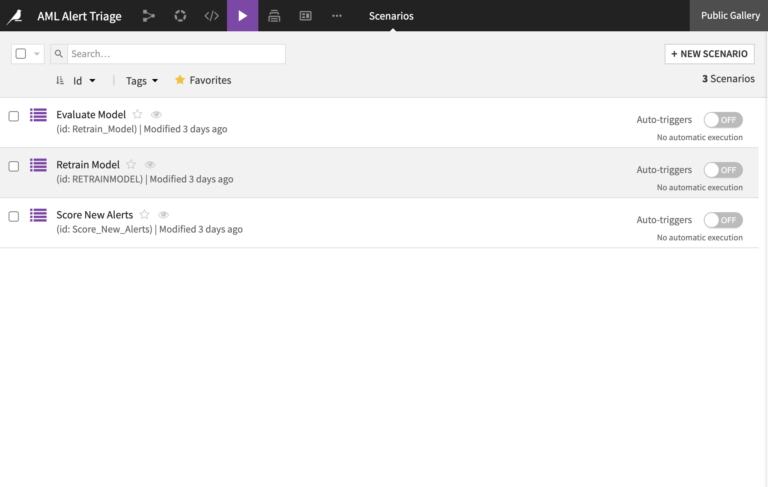Open the Wiki icon in navbar
Image resolution: width=768 pixels, height=487 pixels.
click(306, 16)
